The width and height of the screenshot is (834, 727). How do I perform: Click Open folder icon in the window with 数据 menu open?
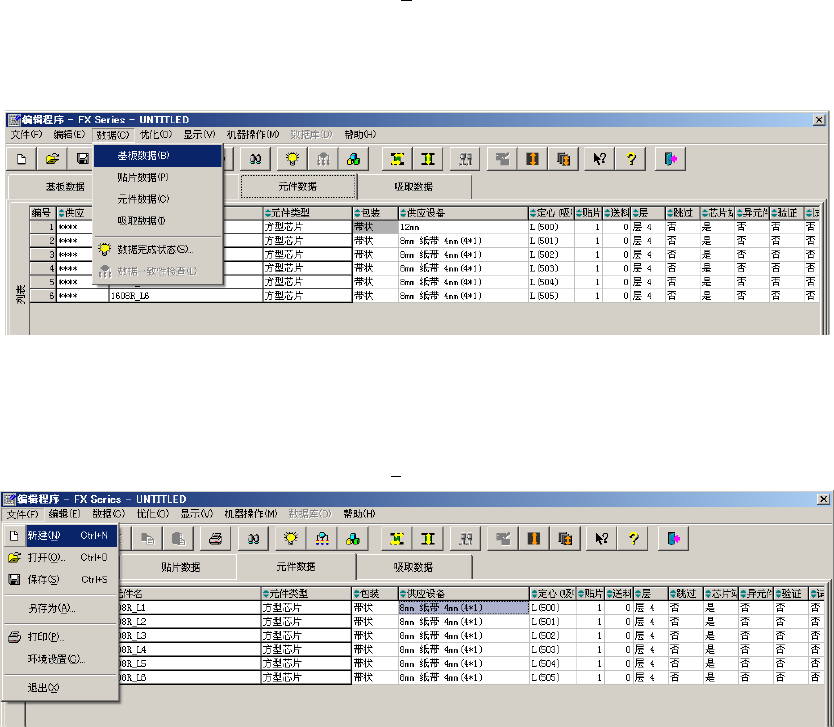tap(52, 159)
